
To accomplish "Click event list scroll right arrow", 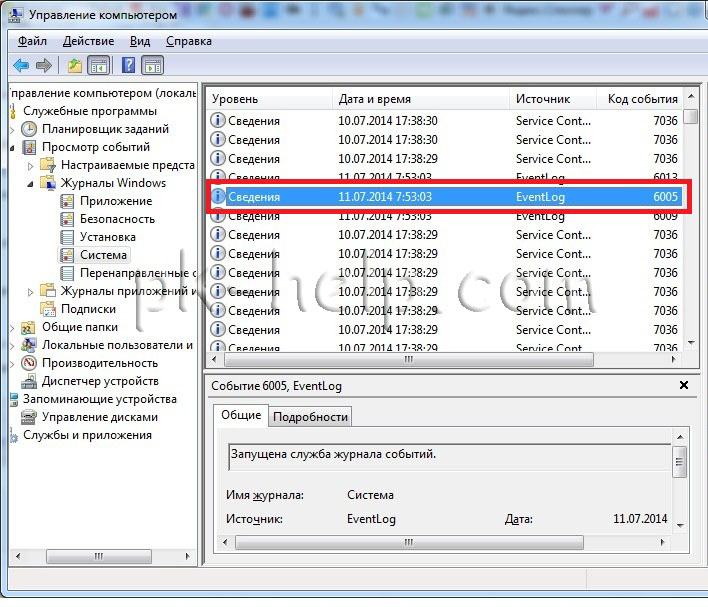I will pos(674,360).
